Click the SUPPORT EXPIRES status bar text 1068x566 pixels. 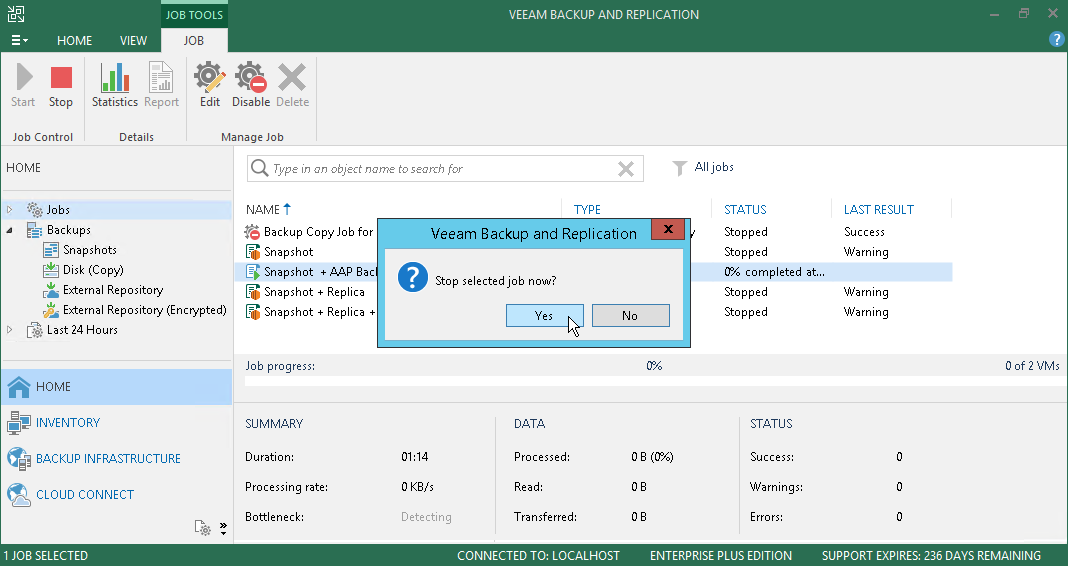point(931,556)
